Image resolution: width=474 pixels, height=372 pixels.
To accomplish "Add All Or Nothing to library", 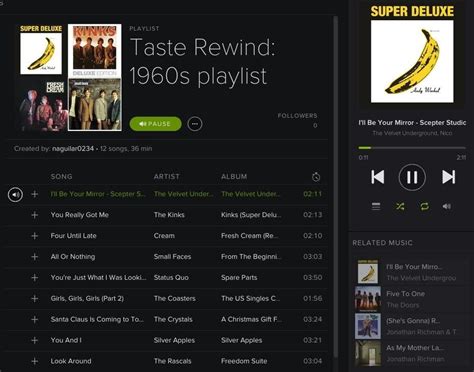I will click(35, 257).
